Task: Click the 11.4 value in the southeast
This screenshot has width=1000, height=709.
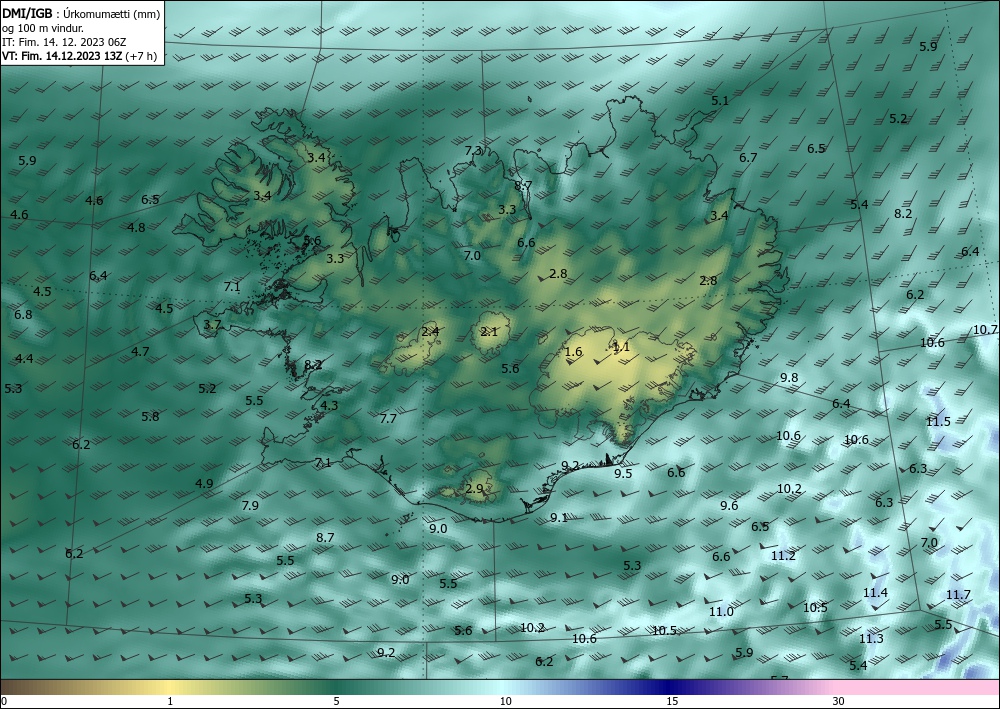Action: pos(875,592)
